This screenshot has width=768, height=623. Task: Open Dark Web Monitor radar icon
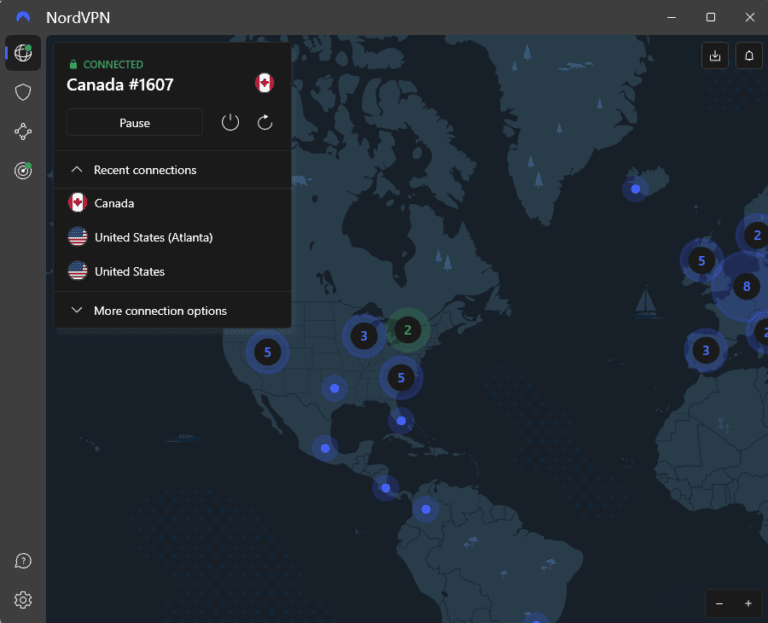(23, 170)
